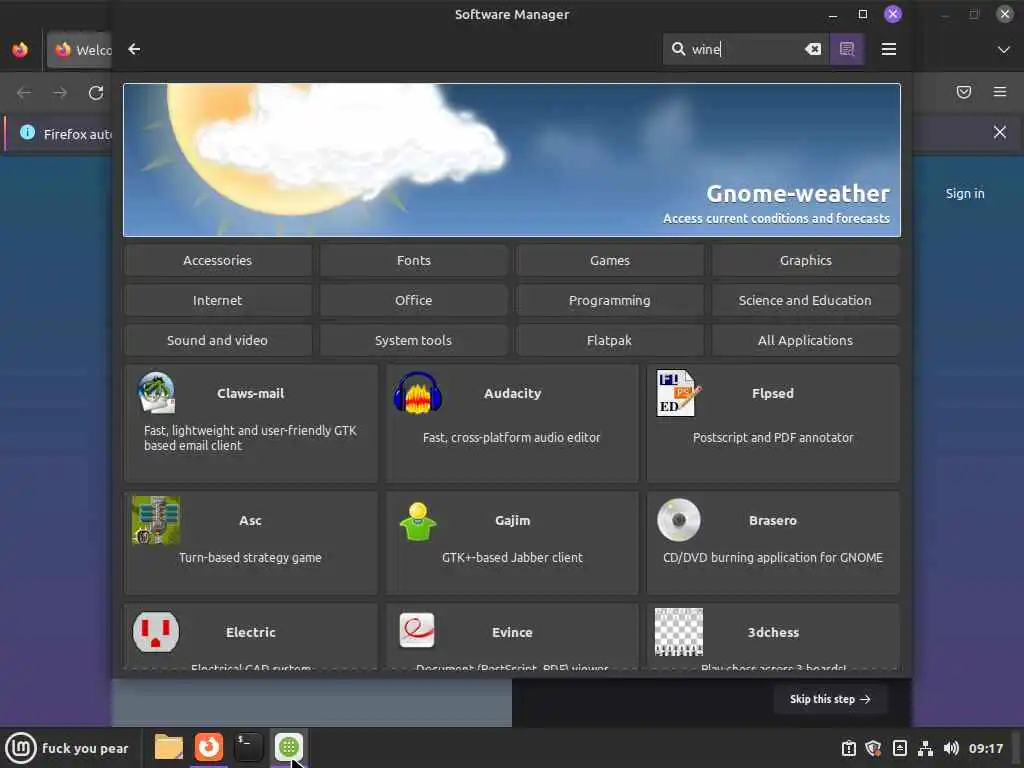Open update manager shield tray icon
This screenshot has height=768, width=1024.
[873, 748]
